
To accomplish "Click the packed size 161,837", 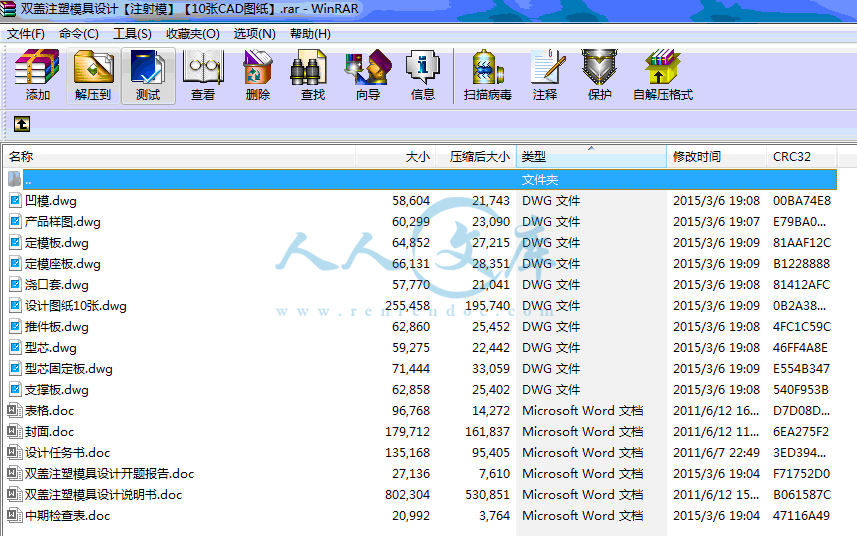I will (487, 432).
